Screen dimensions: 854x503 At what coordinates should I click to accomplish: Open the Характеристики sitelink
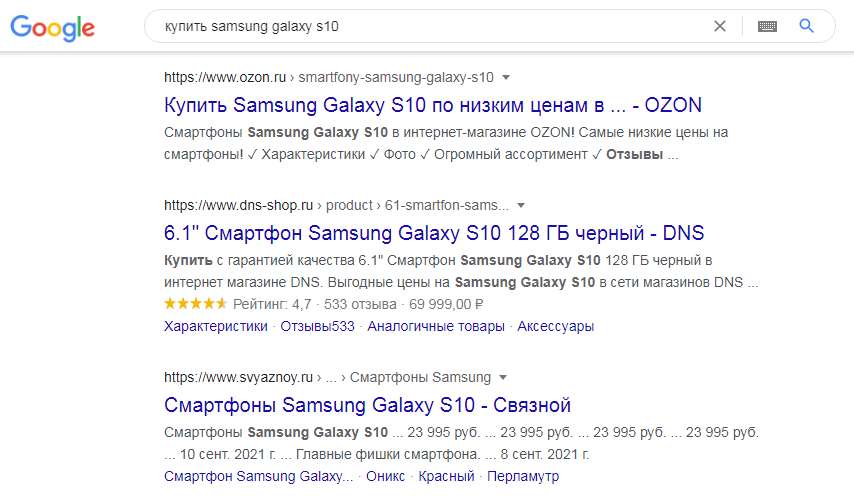click(x=216, y=326)
